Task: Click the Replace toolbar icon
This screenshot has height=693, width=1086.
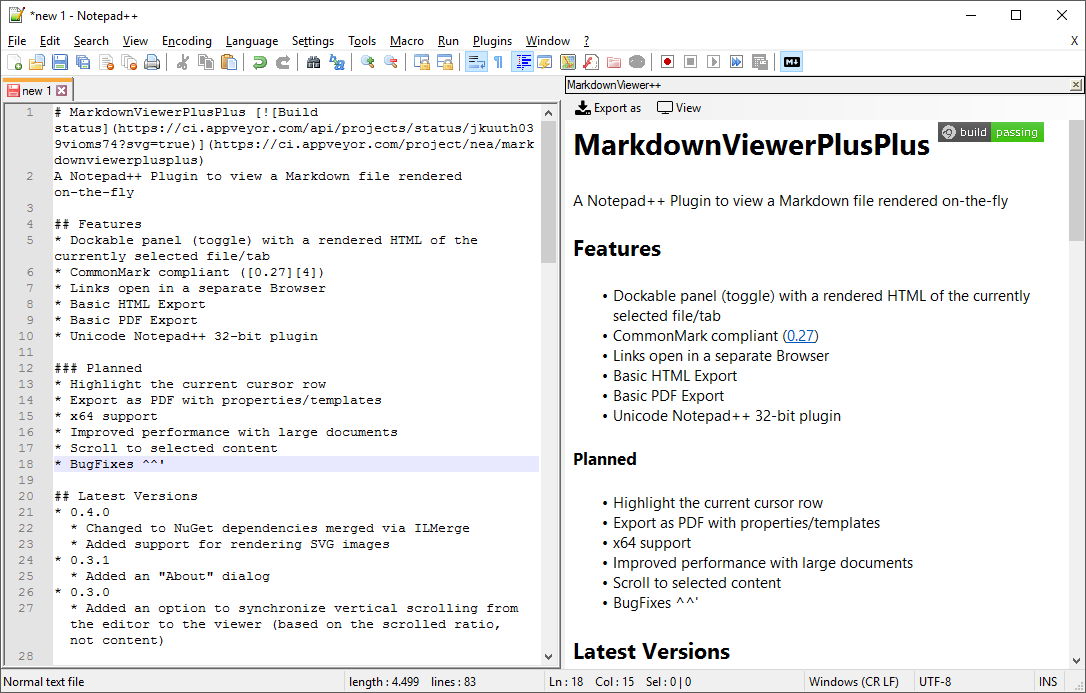Action: point(337,61)
